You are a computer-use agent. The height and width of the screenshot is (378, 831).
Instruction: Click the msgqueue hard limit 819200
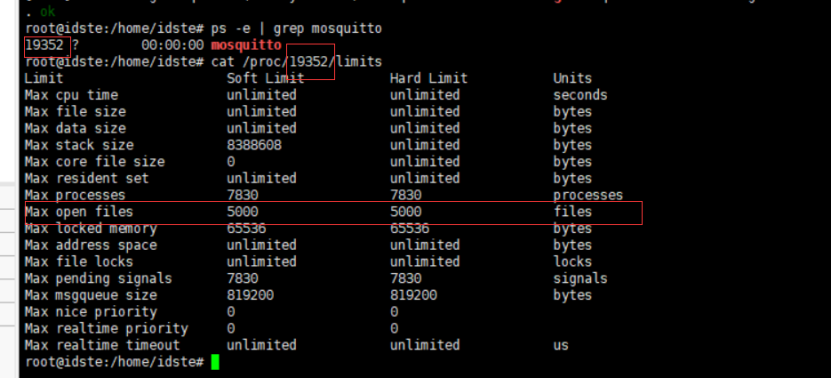click(413, 295)
